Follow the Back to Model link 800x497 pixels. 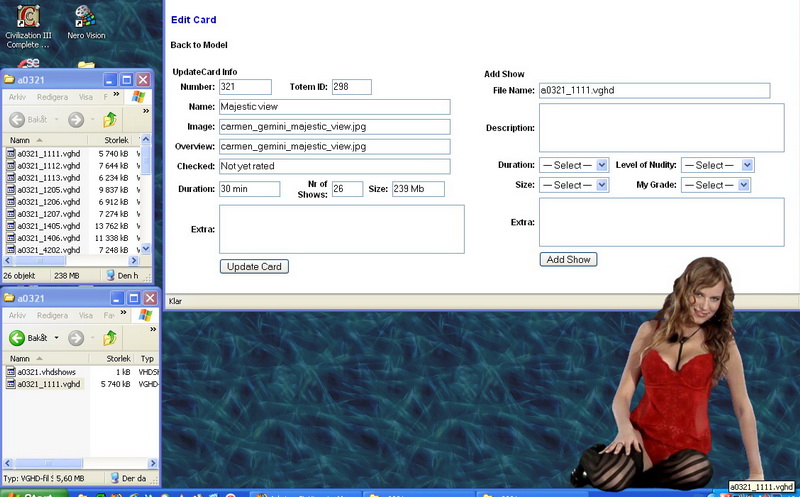199,45
